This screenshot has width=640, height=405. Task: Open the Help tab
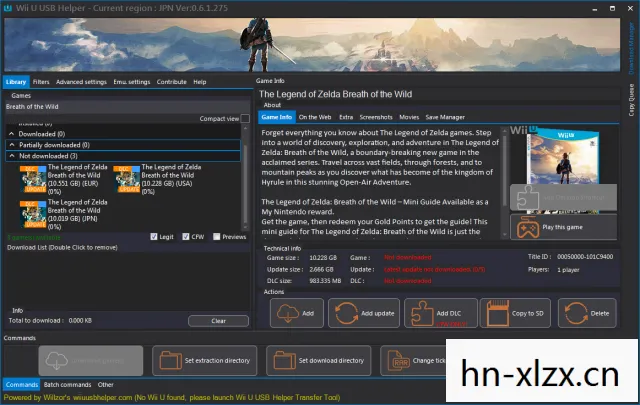200,82
